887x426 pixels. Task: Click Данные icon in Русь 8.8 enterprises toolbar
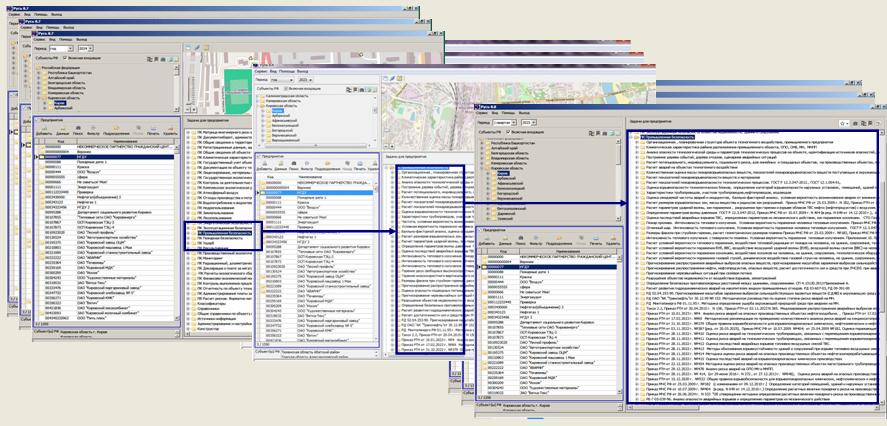[x=503, y=241]
